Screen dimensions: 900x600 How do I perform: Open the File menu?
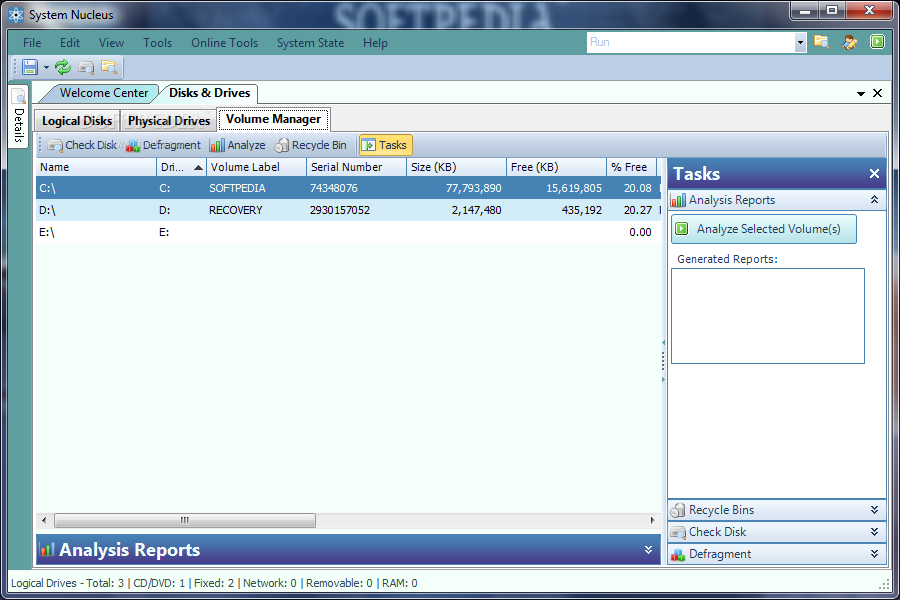pyautogui.click(x=32, y=43)
